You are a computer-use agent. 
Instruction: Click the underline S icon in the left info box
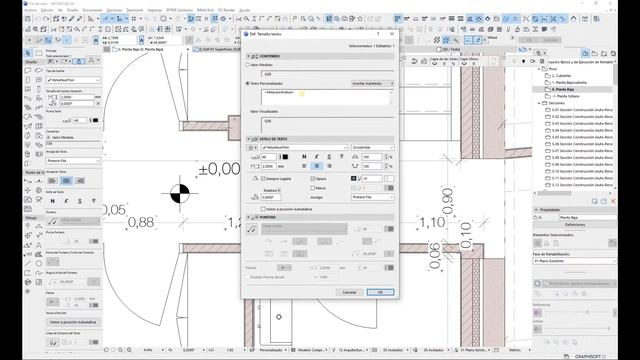(80, 201)
